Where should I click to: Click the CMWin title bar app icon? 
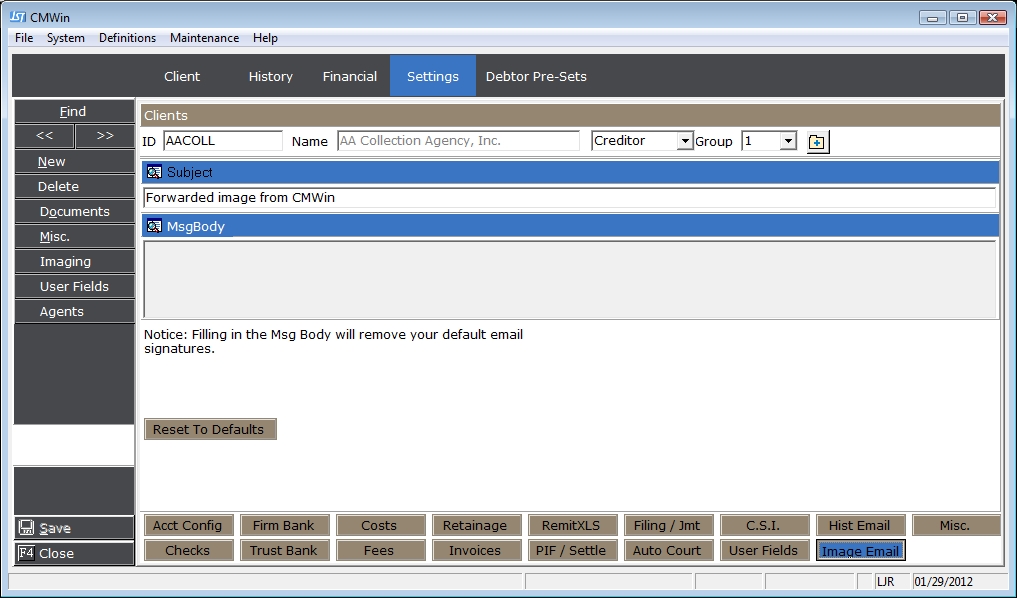point(17,17)
